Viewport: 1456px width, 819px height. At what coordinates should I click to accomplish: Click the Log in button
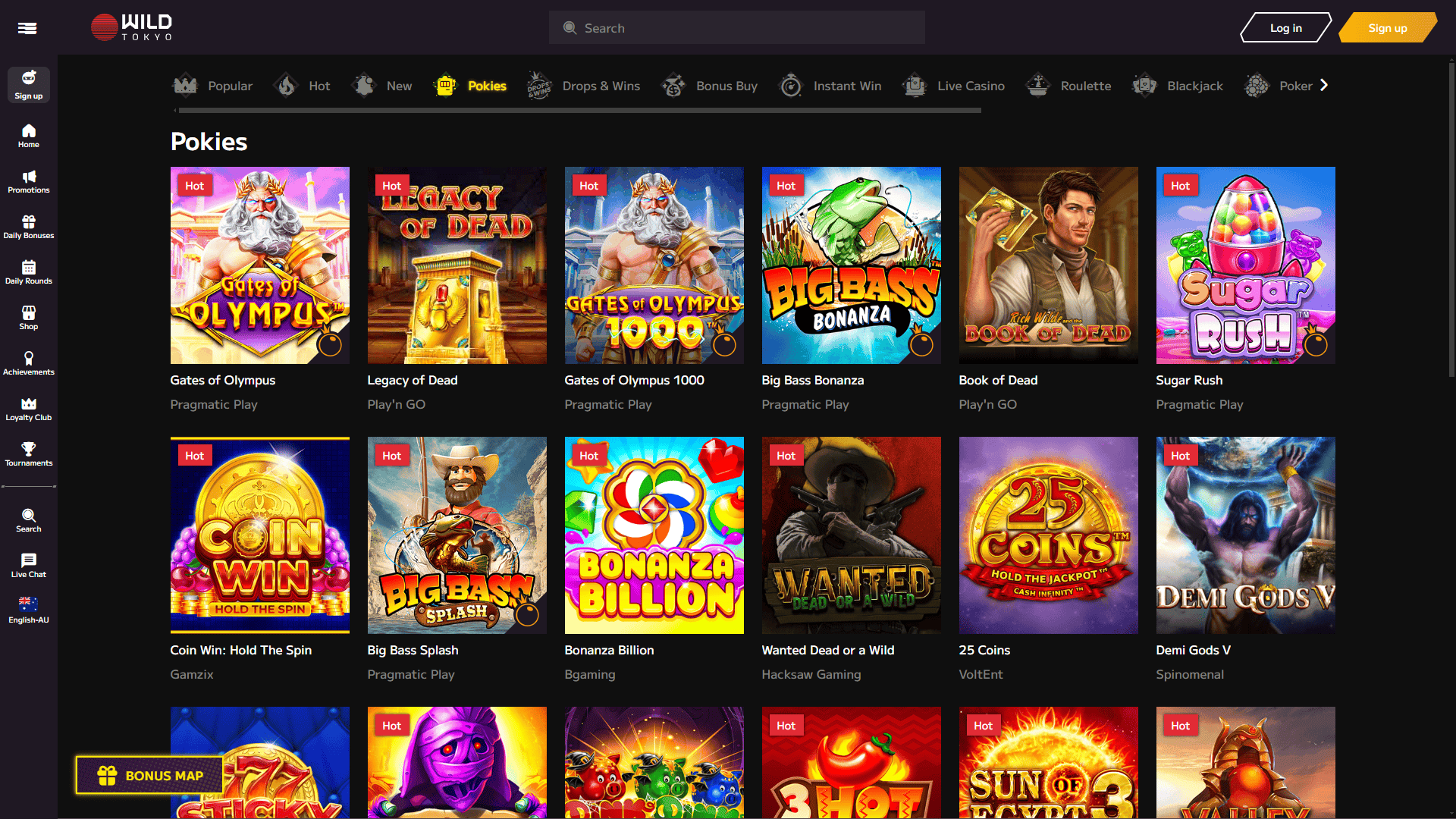click(1285, 28)
